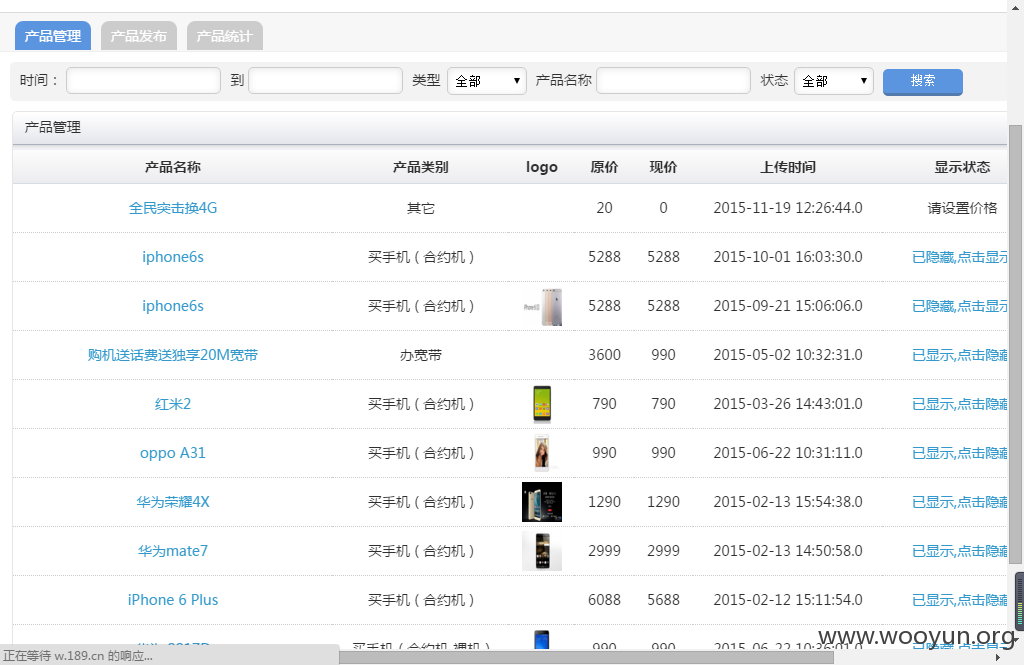Click the 产品管理 panel heading
This screenshot has height=665, width=1024.
click(x=53, y=127)
